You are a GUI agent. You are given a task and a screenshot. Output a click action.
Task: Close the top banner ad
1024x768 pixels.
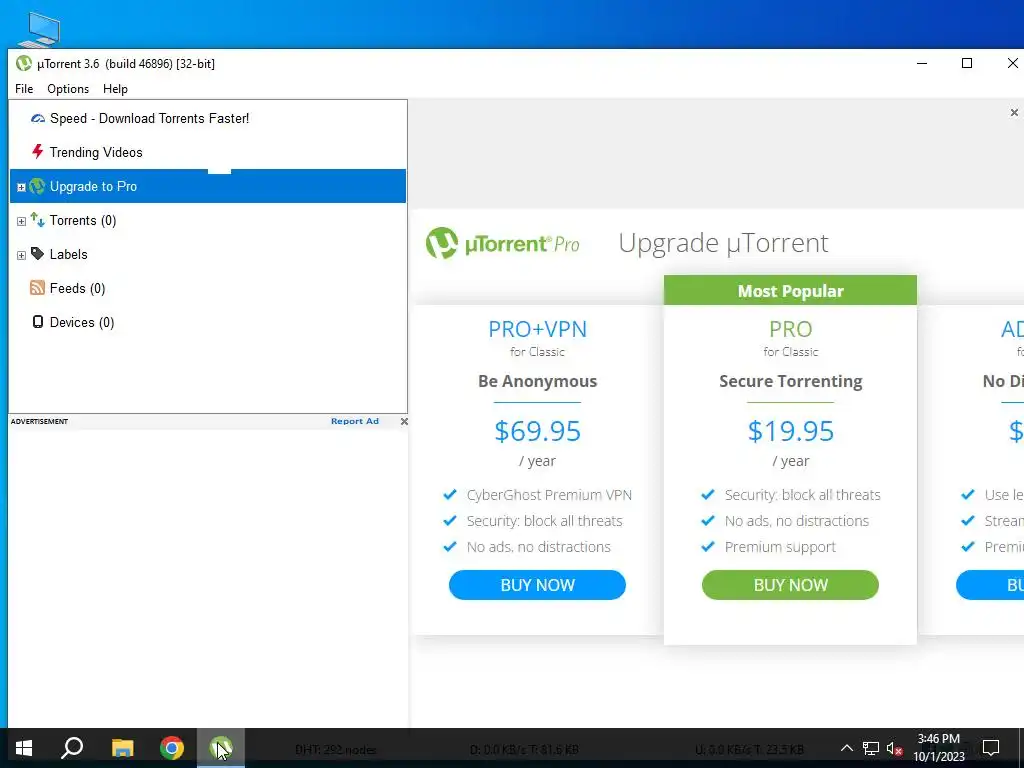tap(1014, 112)
